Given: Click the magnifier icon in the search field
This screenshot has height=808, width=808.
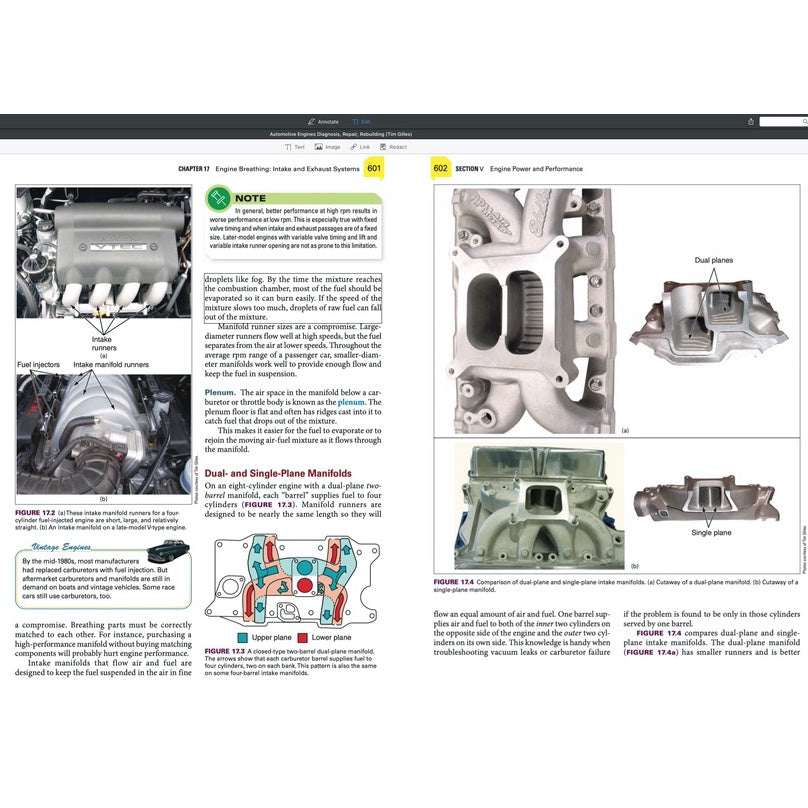Looking at the screenshot, I should [804, 121].
